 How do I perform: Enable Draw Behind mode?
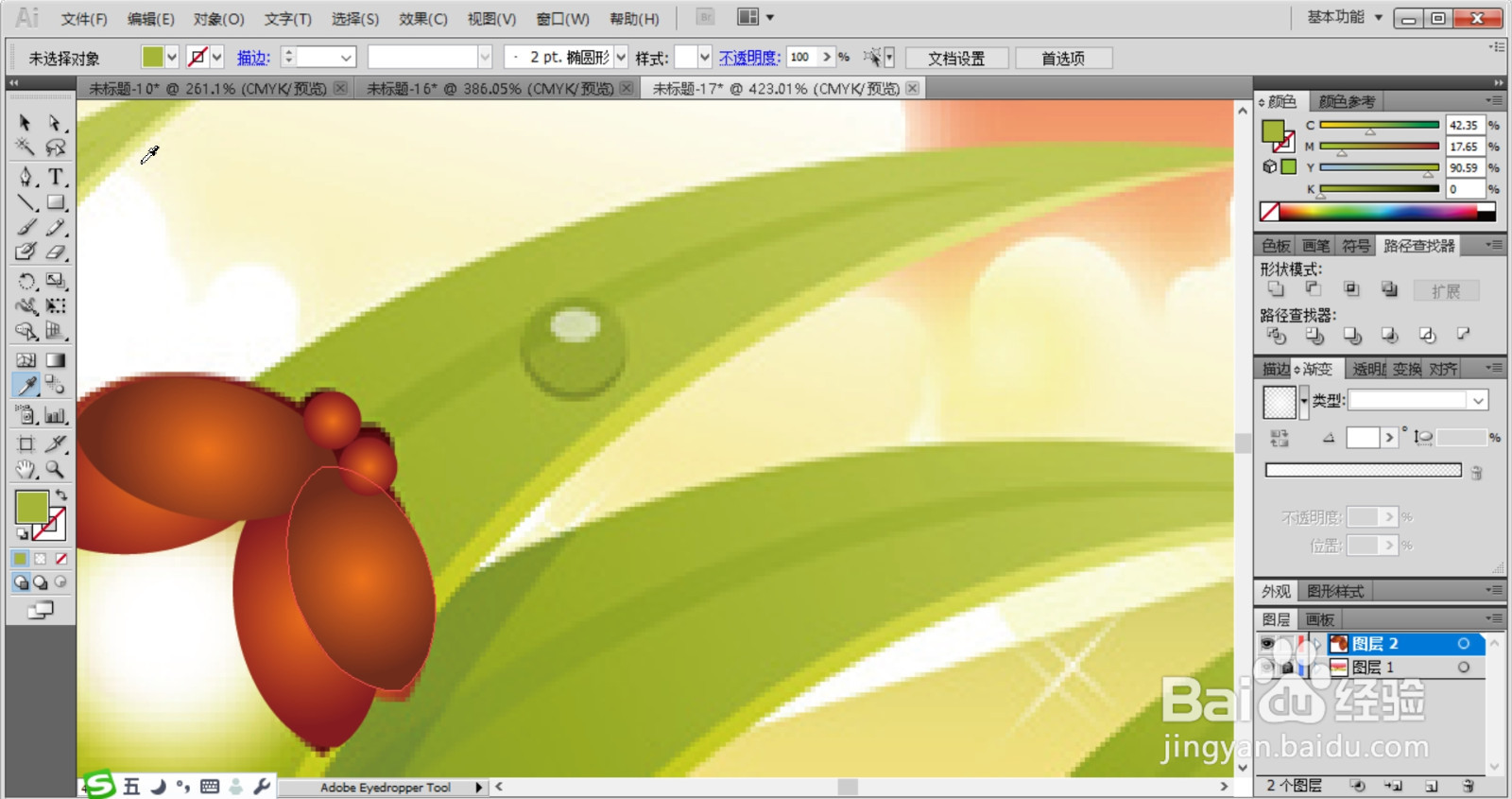pos(41,582)
